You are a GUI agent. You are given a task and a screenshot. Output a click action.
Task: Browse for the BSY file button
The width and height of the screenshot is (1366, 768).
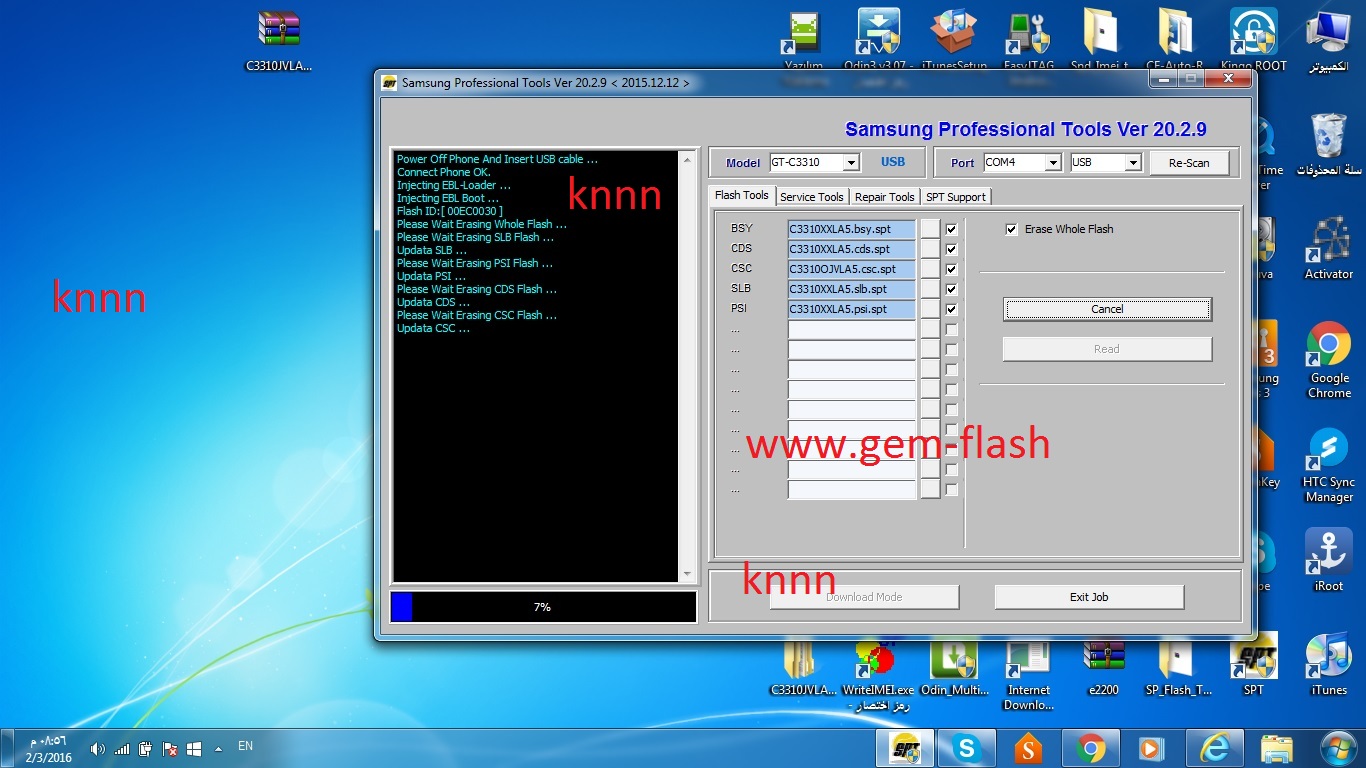point(930,229)
